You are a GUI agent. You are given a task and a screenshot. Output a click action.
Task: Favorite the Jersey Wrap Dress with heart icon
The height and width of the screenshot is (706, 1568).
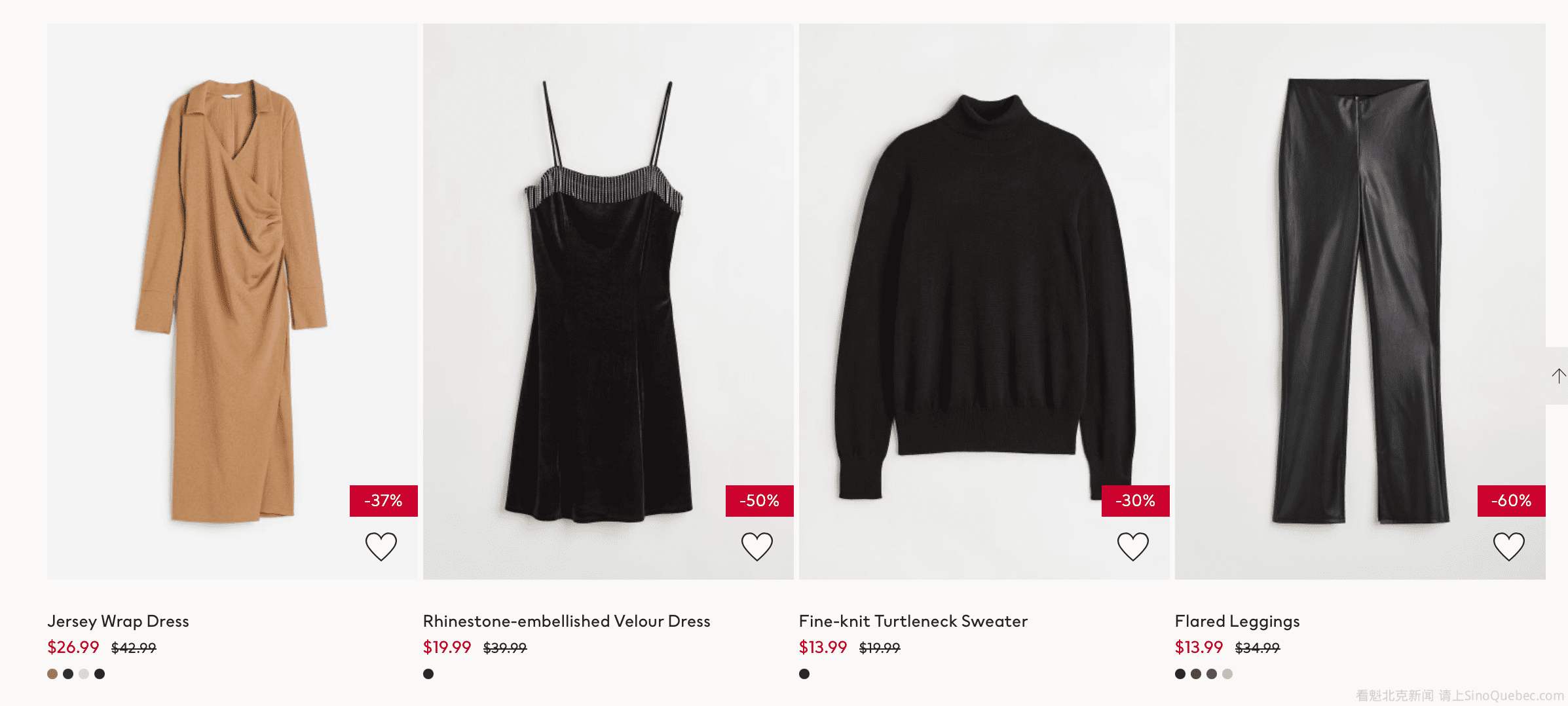pos(381,546)
